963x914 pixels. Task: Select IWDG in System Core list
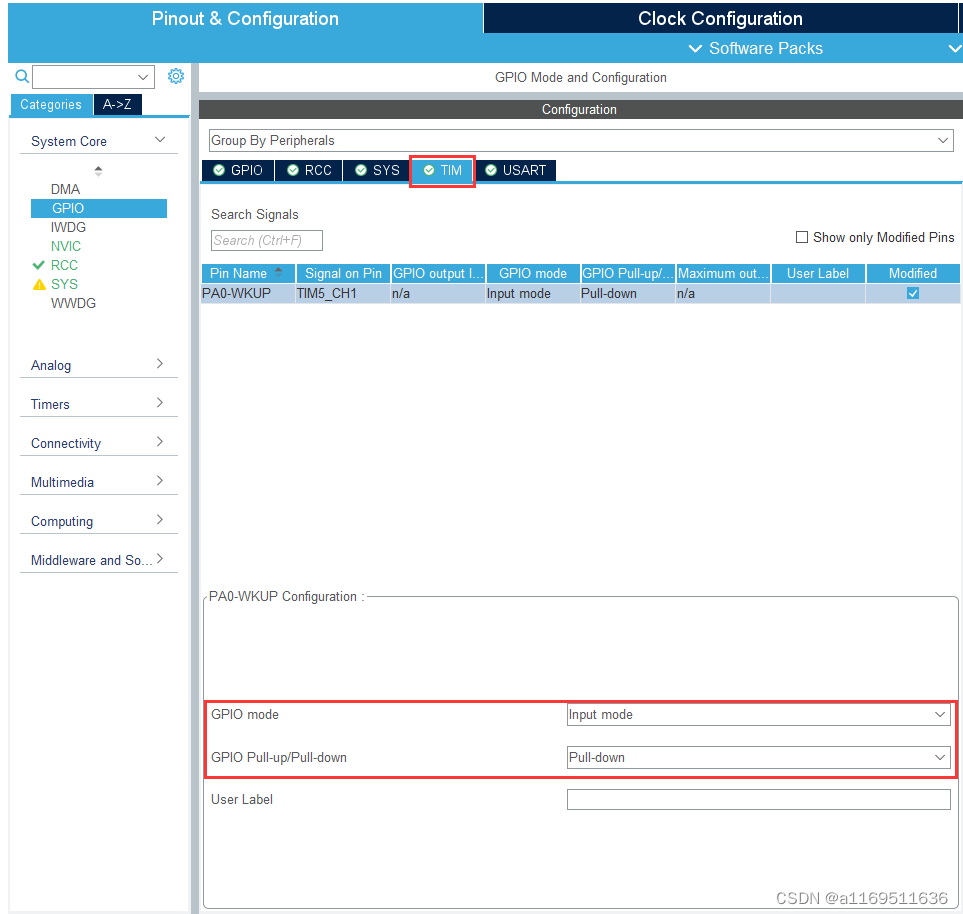68,227
